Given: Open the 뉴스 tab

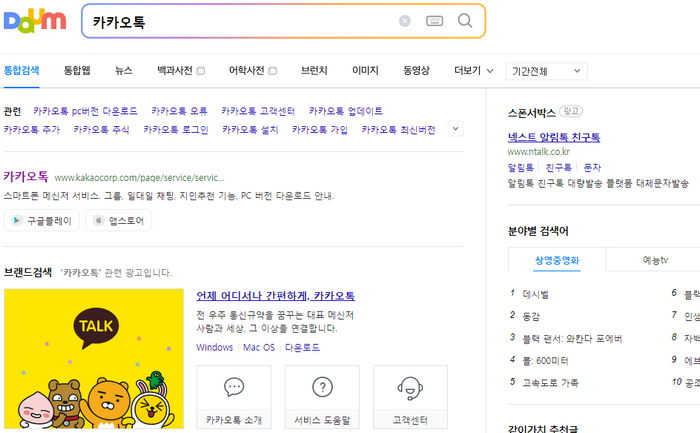Looking at the screenshot, I should coord(124,71).
